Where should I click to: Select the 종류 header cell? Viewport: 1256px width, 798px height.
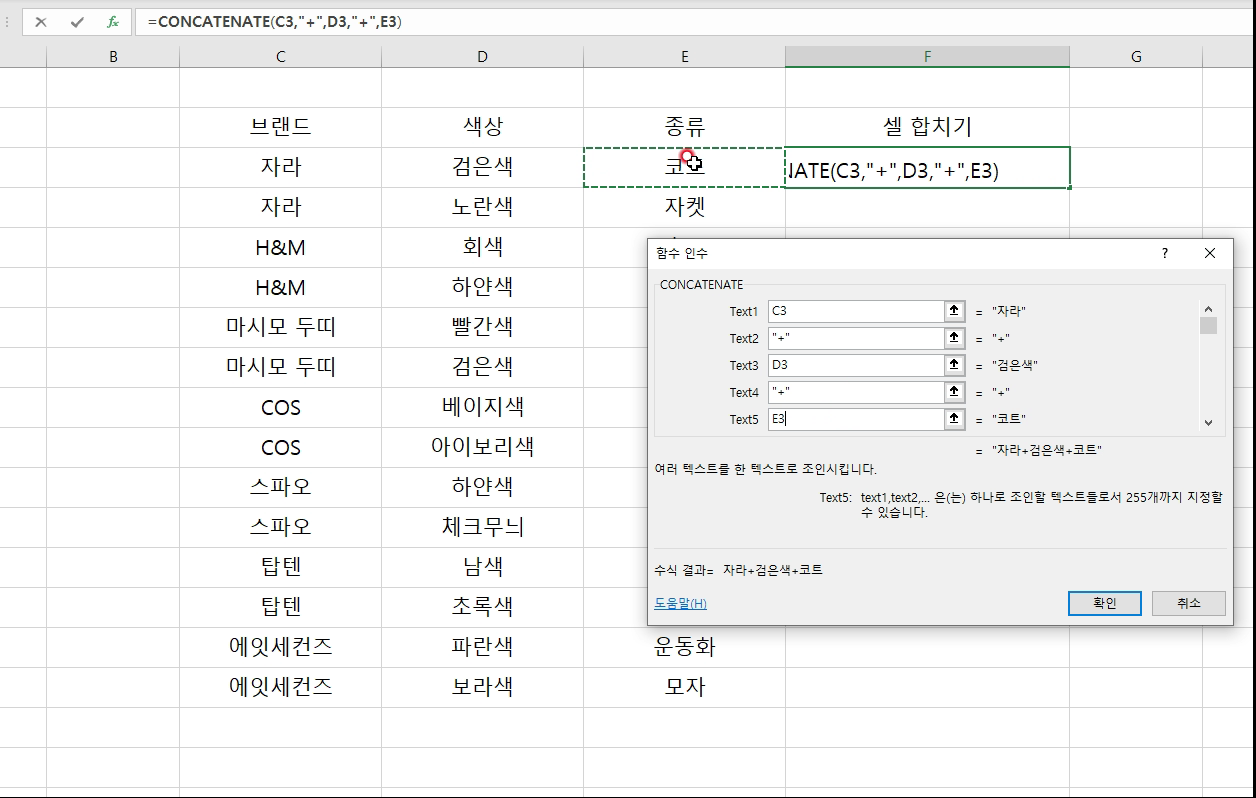point(684,127)
